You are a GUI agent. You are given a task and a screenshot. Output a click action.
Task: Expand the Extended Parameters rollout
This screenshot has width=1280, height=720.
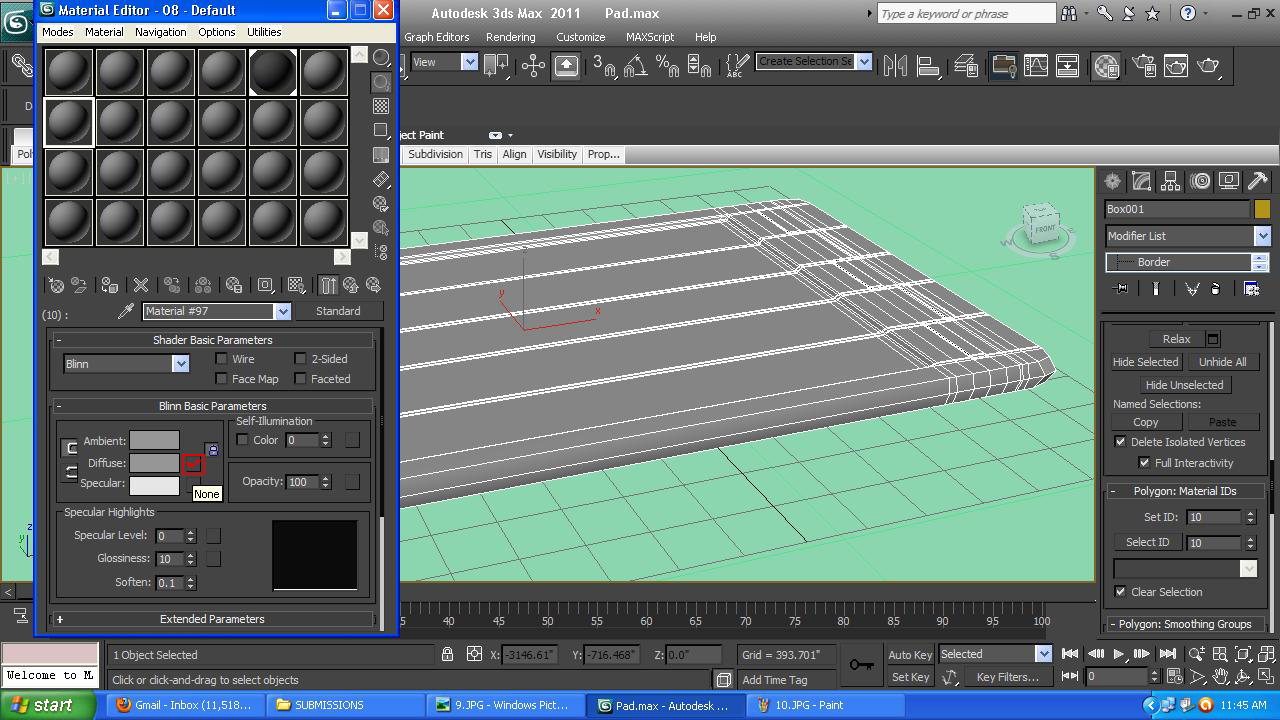(x=212, y=619)
